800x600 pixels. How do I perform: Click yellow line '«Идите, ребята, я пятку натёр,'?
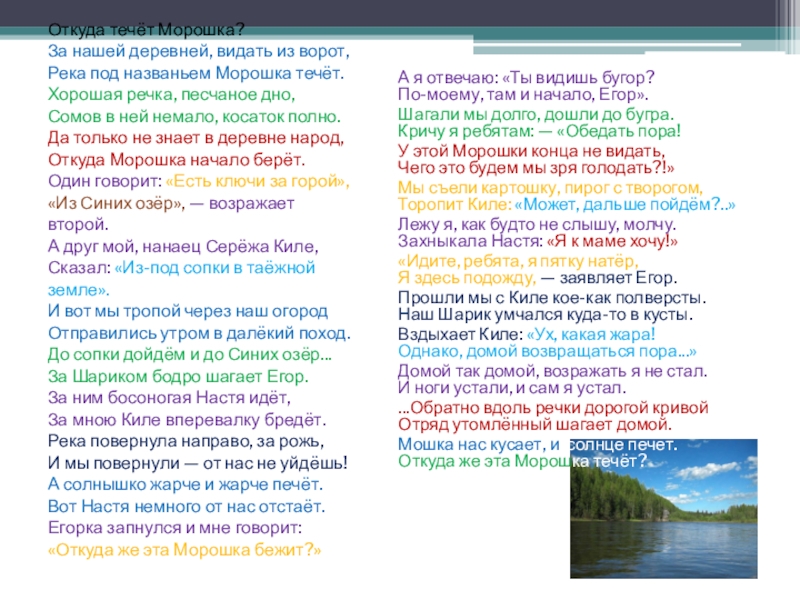pos(518,261)
